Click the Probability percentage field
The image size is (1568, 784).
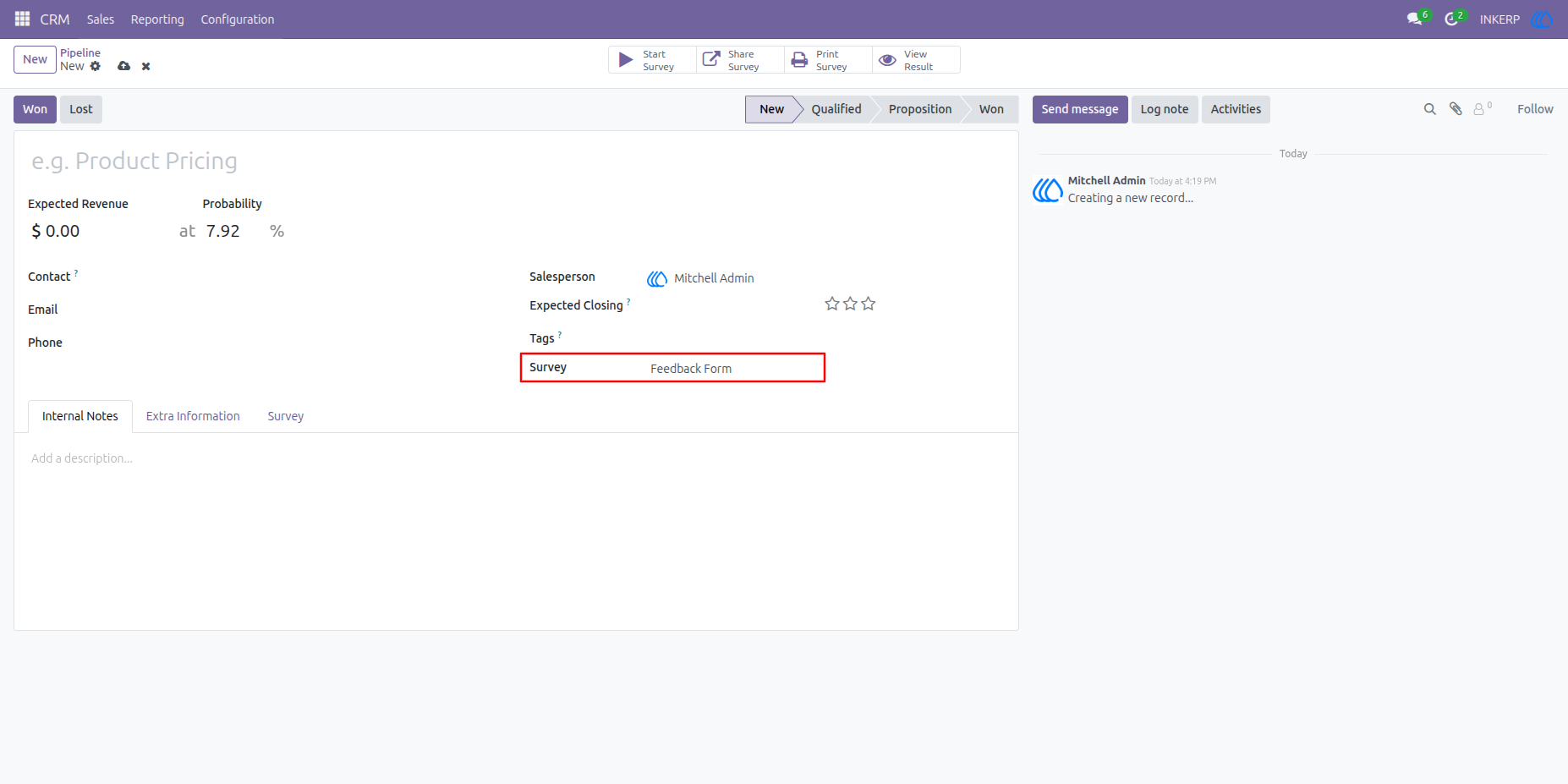point(233,231)
